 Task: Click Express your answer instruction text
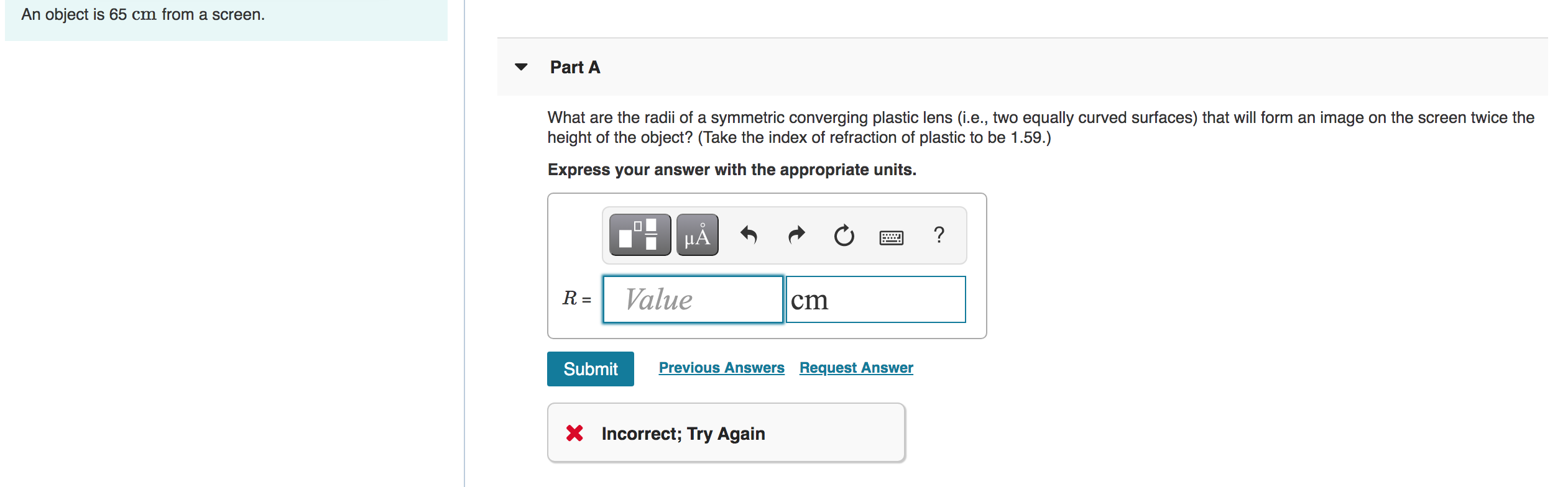732,170
